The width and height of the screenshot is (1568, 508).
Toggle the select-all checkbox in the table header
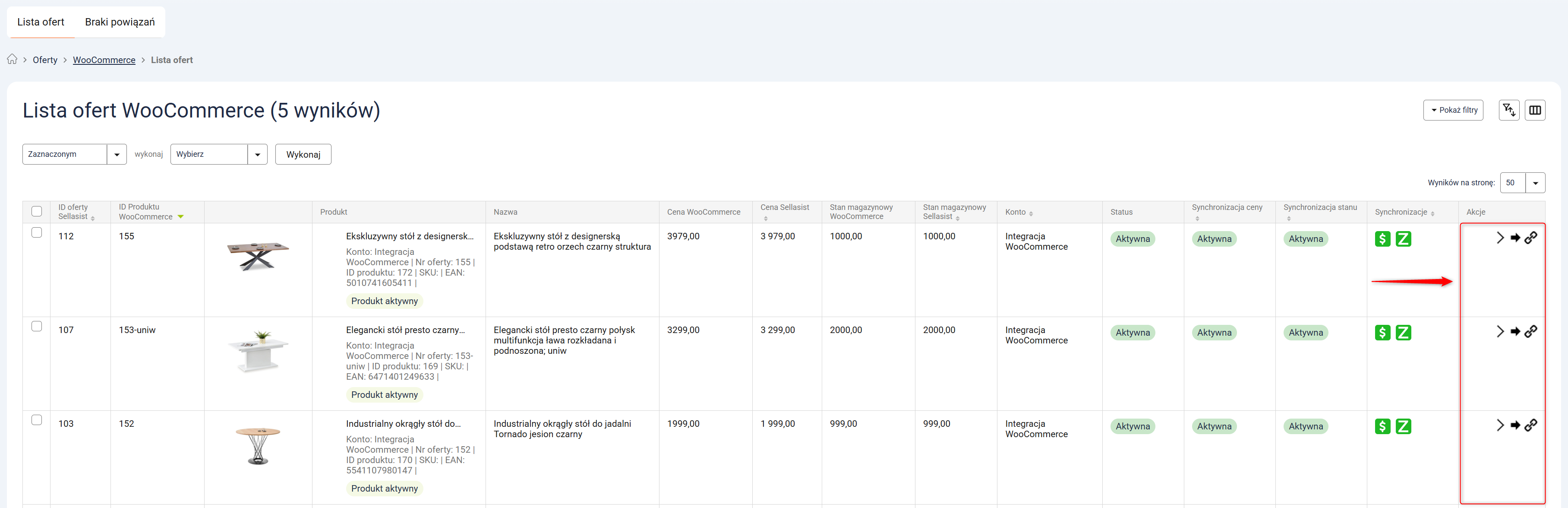point(37,211)
